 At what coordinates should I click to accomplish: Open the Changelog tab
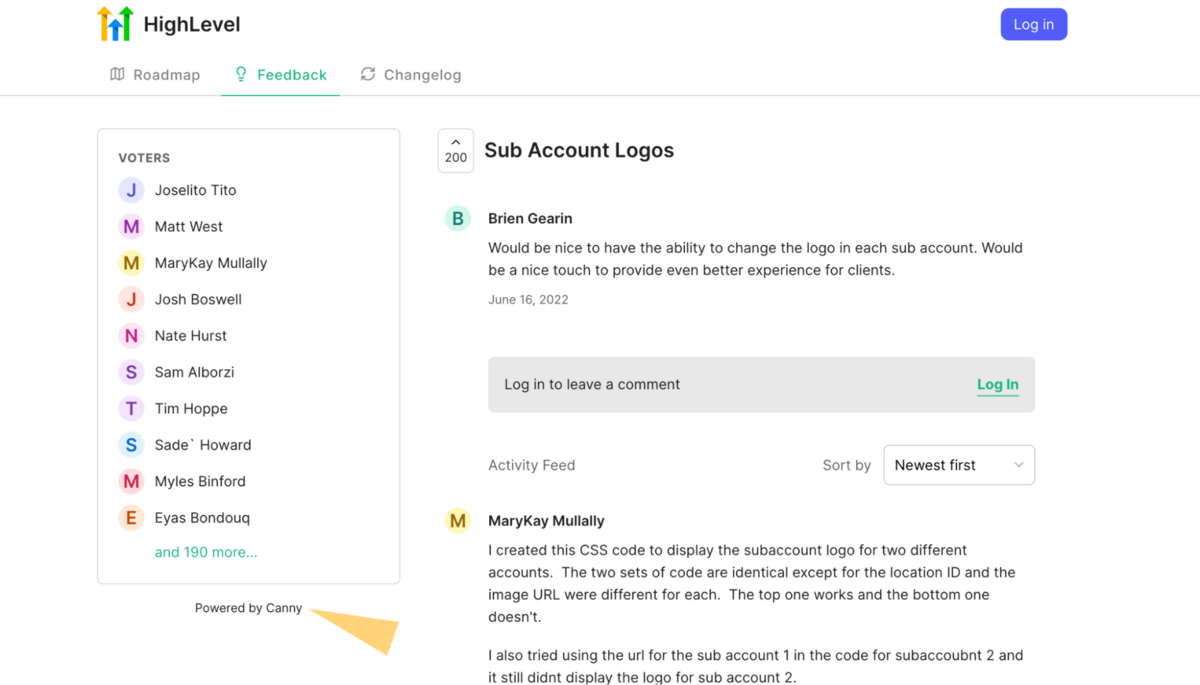pyautogui.click(x=411, y=75)
